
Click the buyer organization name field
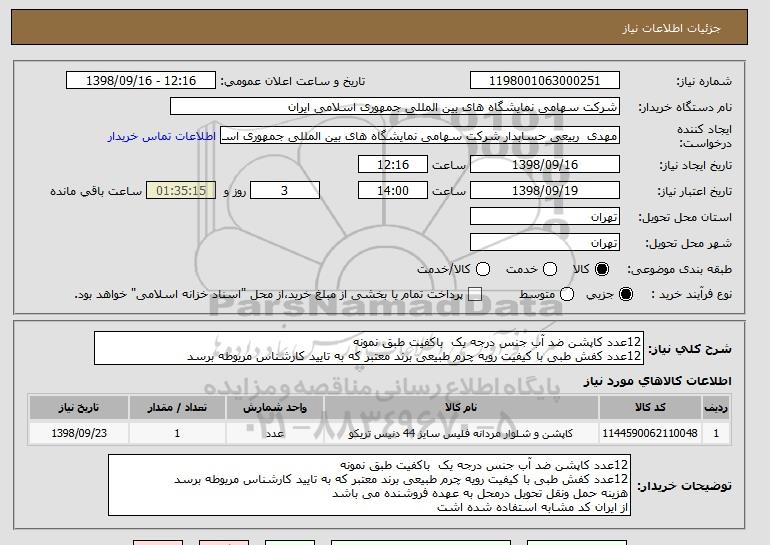(395, 107)
